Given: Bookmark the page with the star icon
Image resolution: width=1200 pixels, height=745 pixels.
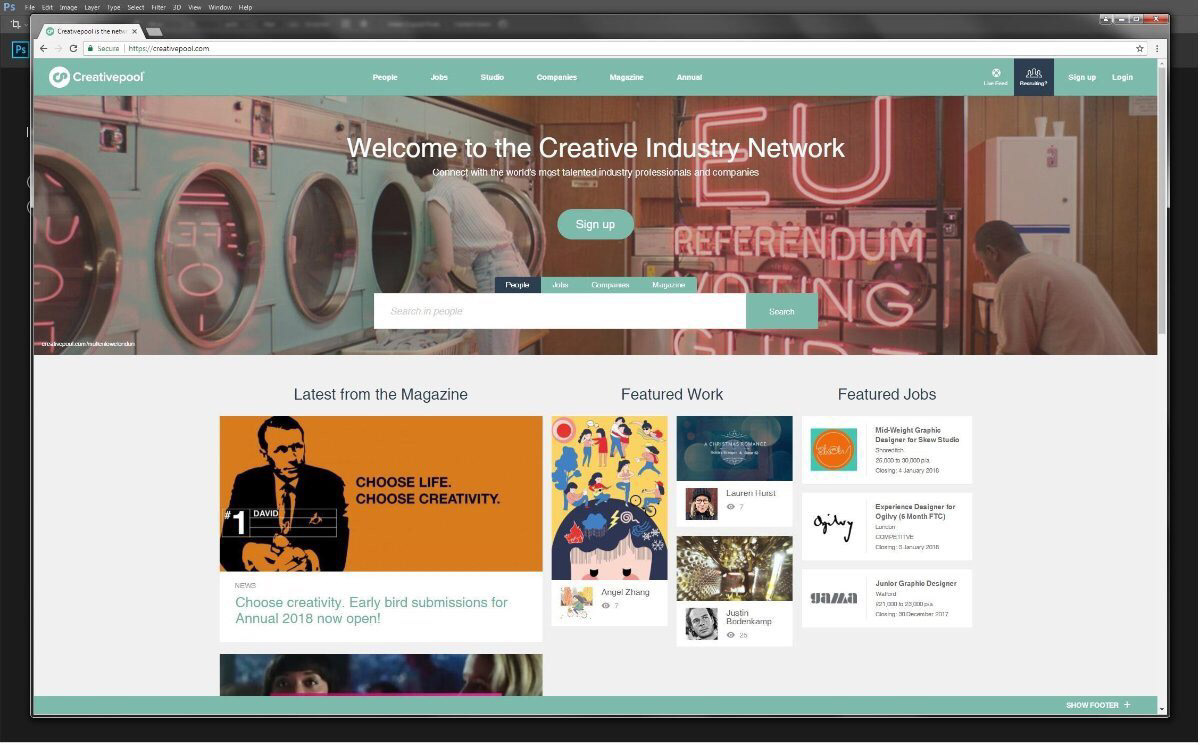Looking at the screenshot, I should (1139, 48).
